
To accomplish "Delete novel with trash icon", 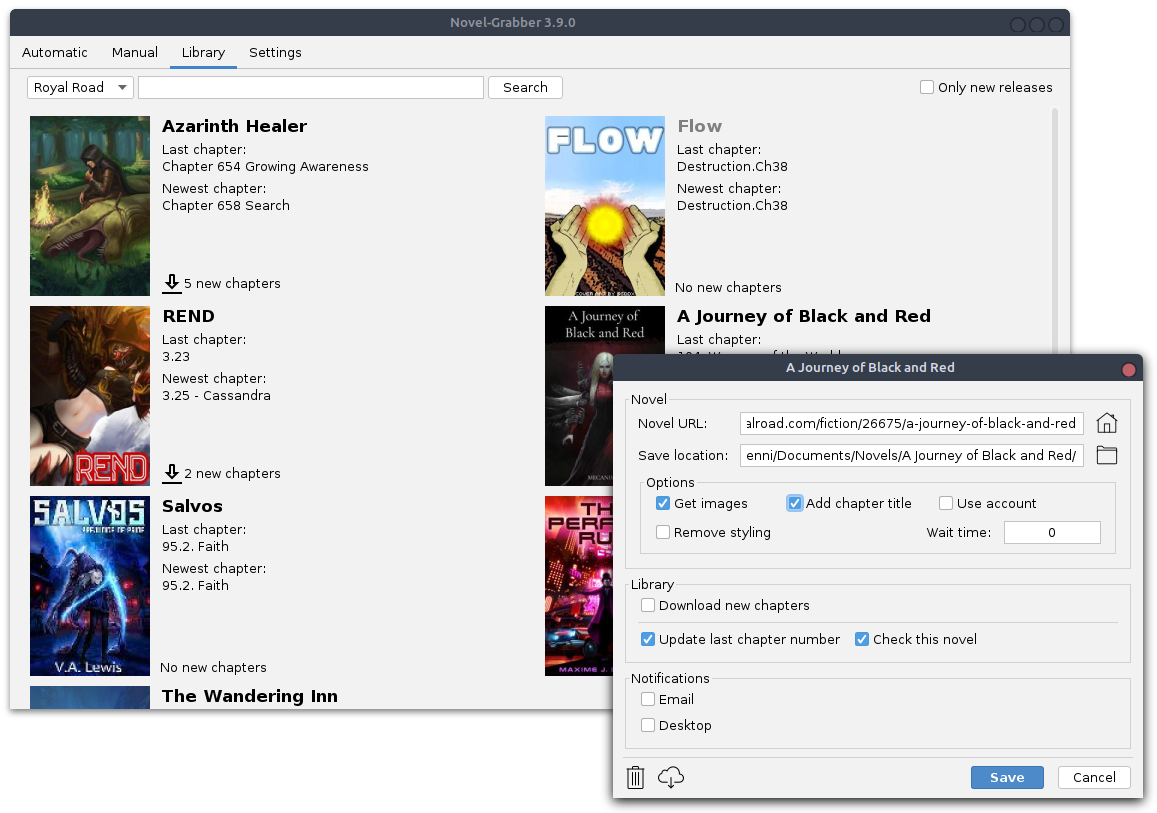I will click(x=635, y=777).
